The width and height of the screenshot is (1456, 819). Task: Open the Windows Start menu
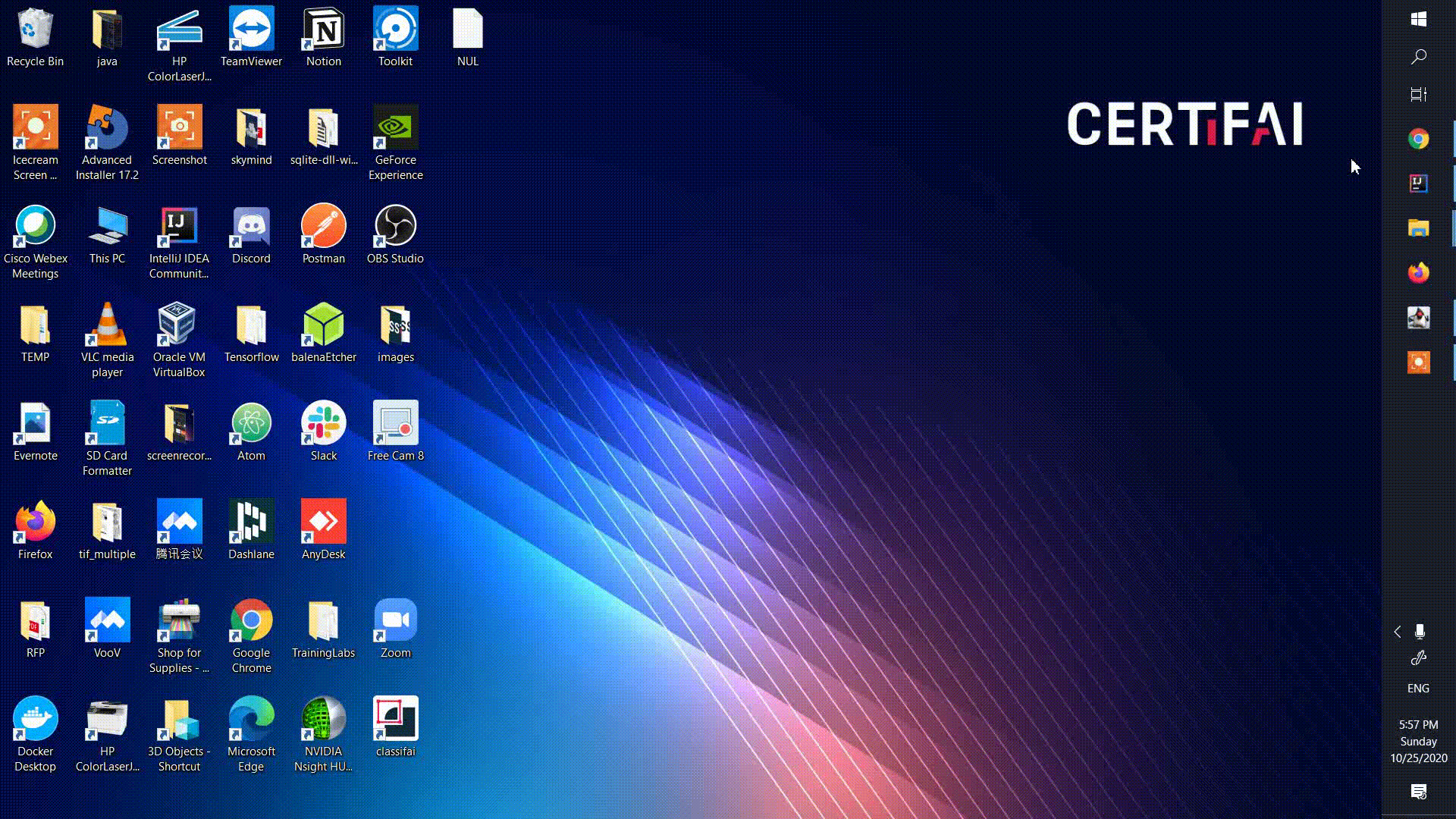click(1418, 20)
